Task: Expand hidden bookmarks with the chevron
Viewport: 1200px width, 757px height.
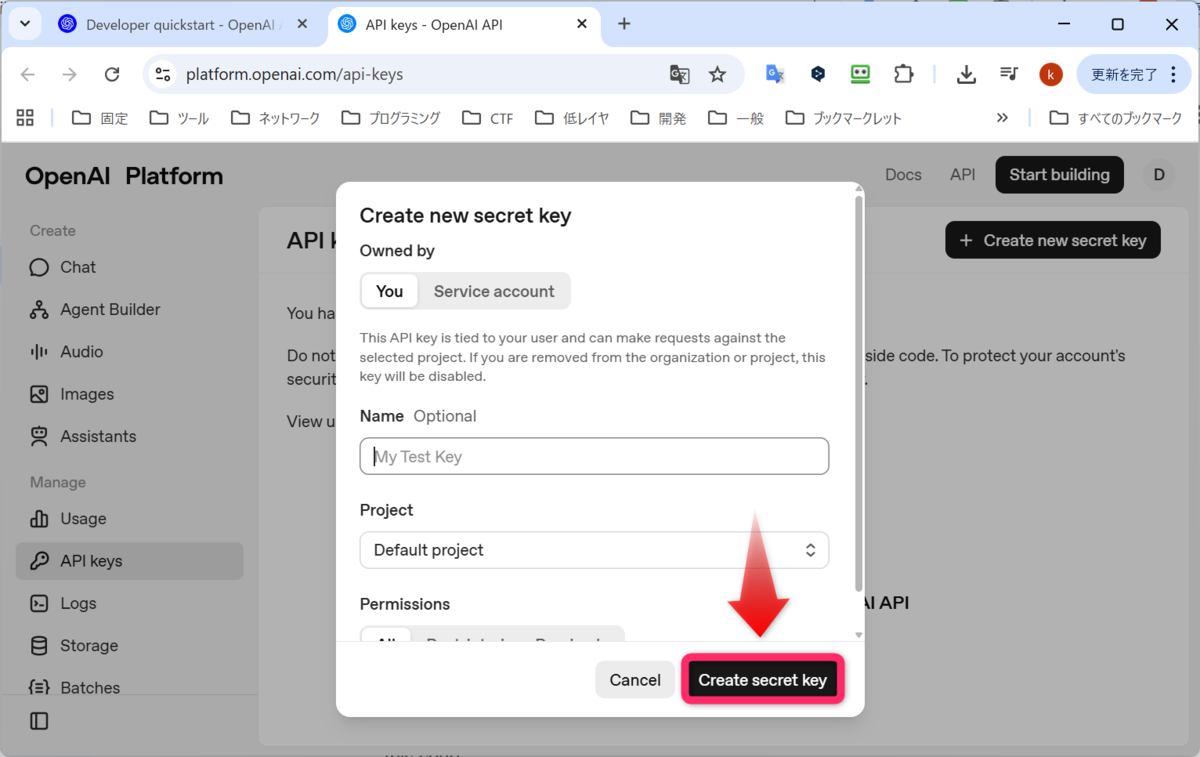Action: (x=1003, y=117)
